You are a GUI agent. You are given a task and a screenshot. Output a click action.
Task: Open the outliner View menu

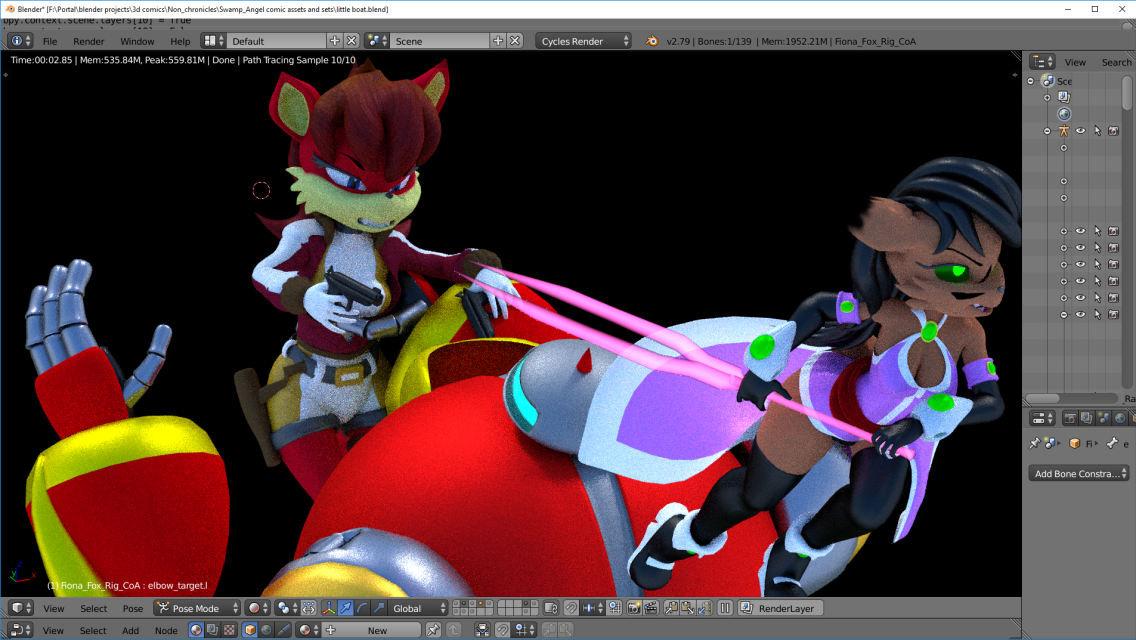1075,62
